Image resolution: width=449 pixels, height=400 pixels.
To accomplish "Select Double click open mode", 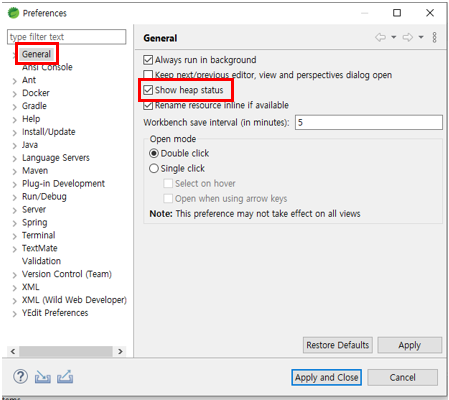I will pos(154,153).
